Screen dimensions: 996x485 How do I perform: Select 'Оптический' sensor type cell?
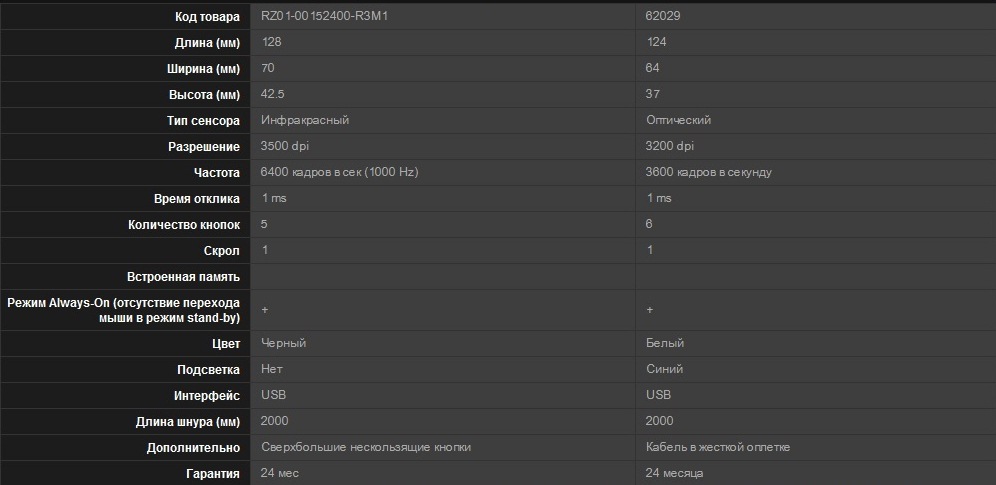tap(678, 120)
